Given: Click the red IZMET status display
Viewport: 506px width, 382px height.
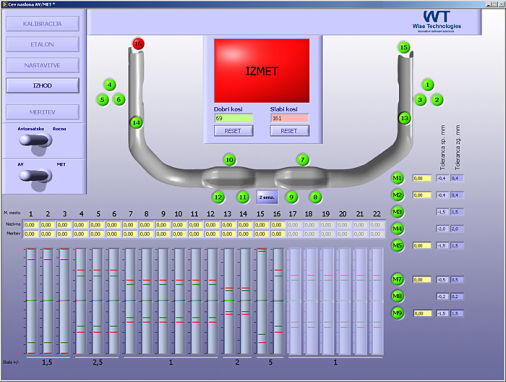Looking at the screenshot, I should 262,71.
